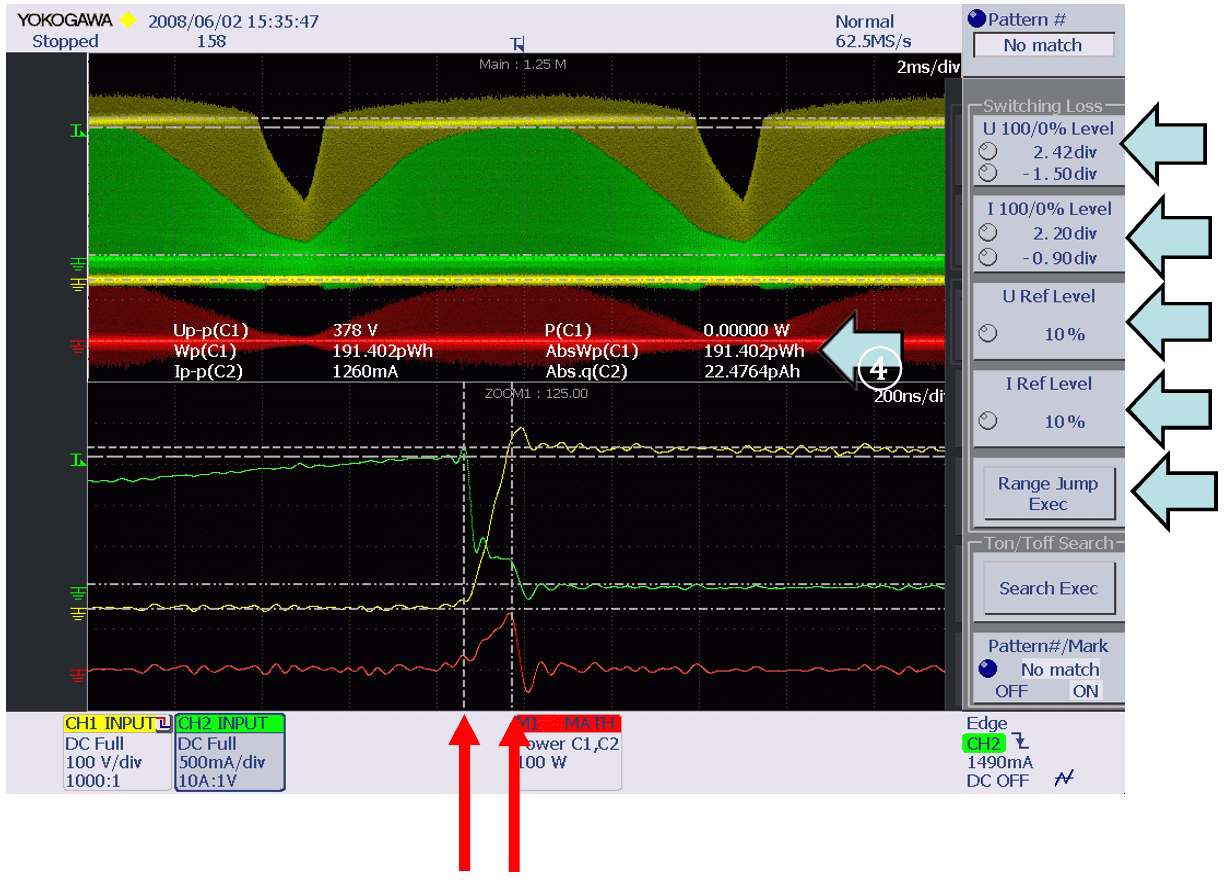Click the yellow Yokogawa diamond logo
Image resolution: width=1230 pixels, height=880 pixels.
pyautogui.click(x=127, y=20)
